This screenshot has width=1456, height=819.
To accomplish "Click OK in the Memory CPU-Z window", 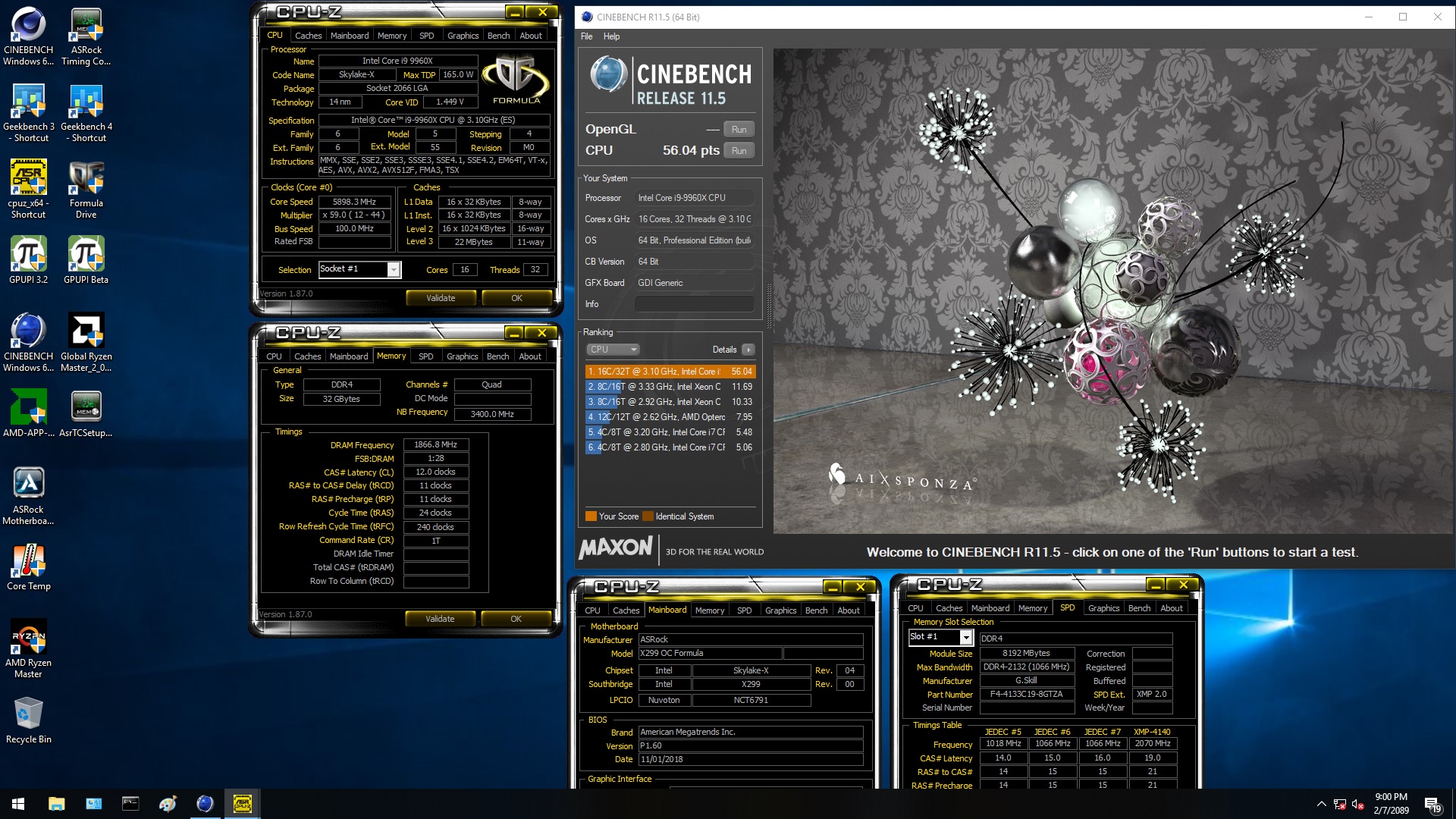I will click(x=516, y=619).
